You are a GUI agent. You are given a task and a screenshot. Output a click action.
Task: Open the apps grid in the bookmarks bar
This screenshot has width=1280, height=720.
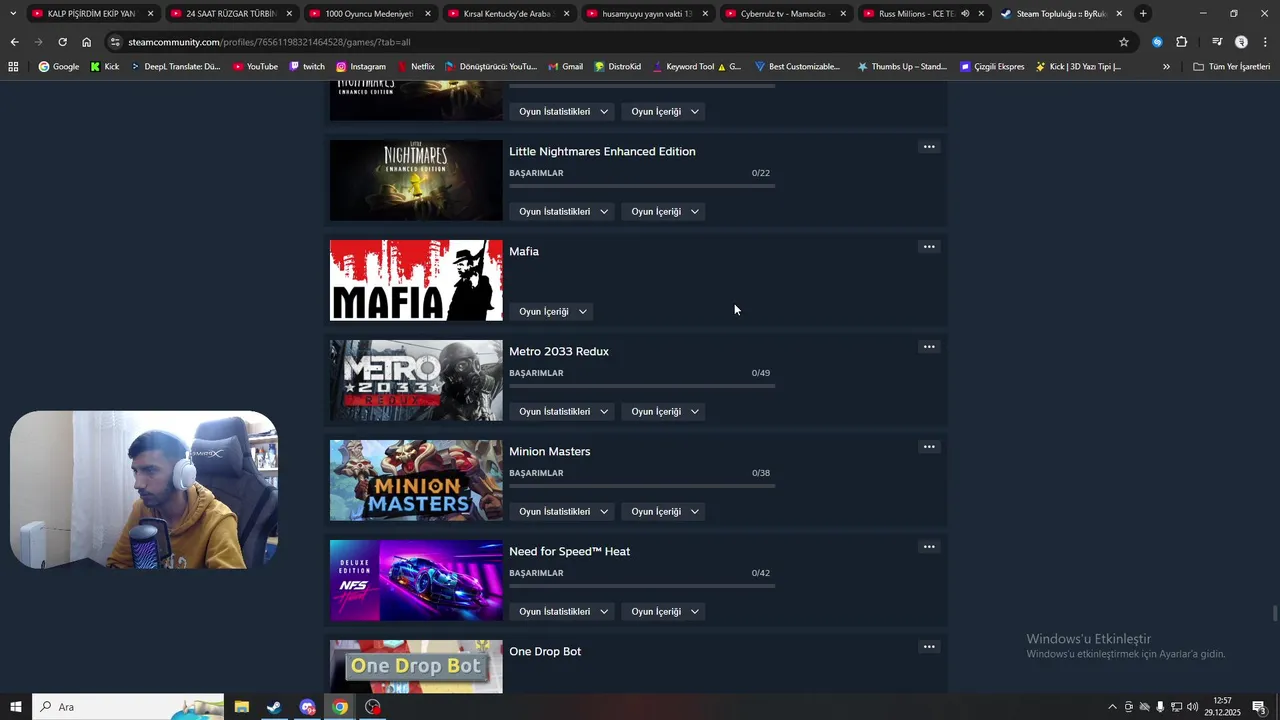[13, 67]
